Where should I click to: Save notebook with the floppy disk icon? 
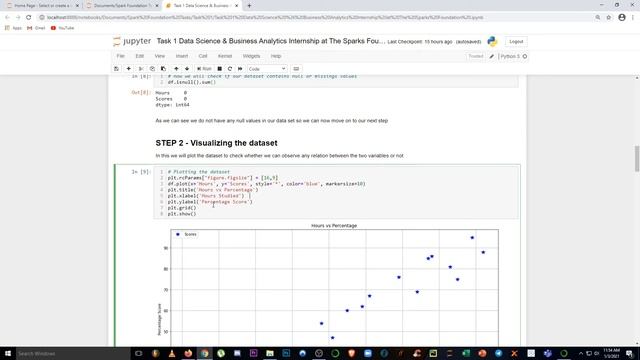[116, 69]
